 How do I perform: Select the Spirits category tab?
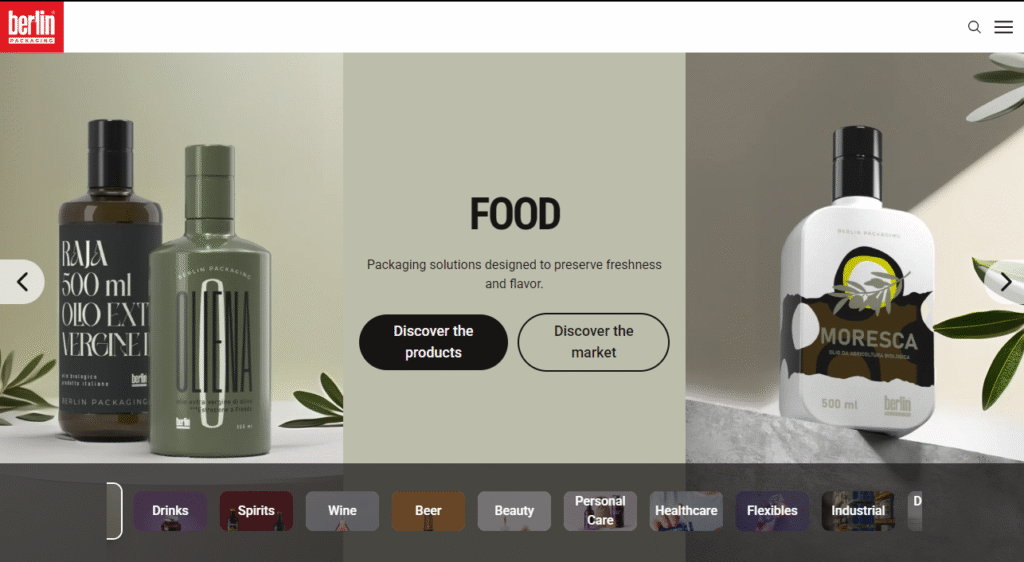(256, 510)
